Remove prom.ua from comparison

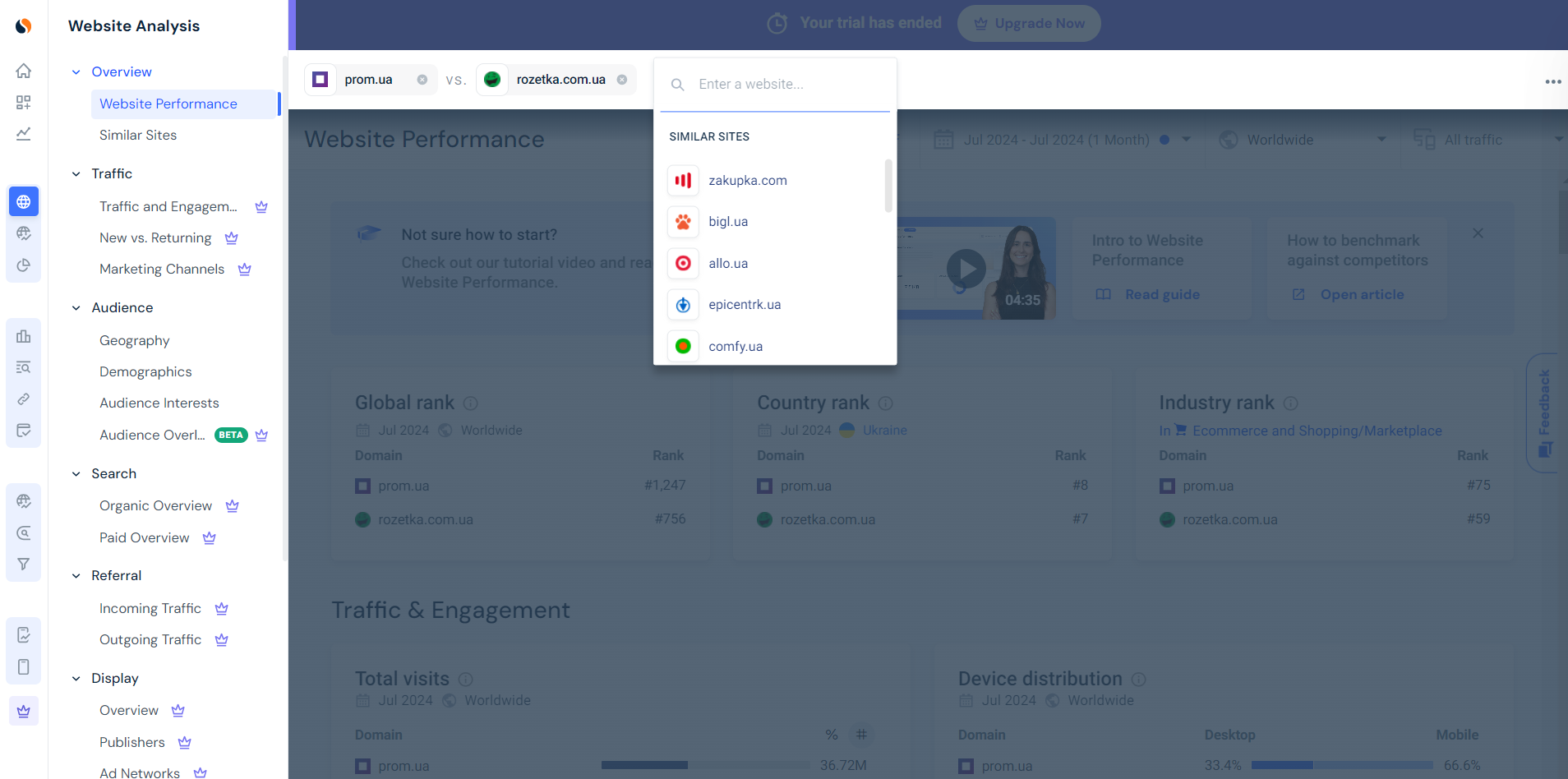pyautogui.click(x=422, y=80)
